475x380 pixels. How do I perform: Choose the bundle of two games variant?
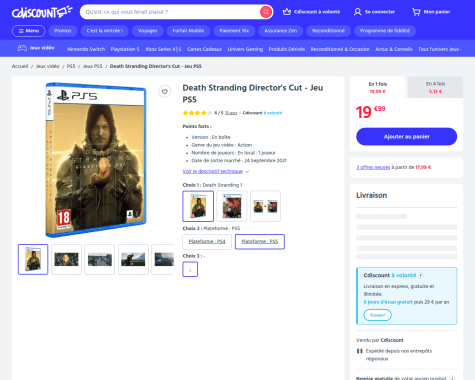point(265,206)
